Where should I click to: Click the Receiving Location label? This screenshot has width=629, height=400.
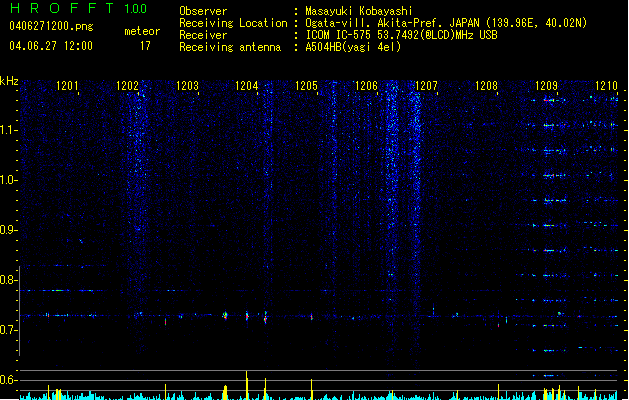pos(233,23)
